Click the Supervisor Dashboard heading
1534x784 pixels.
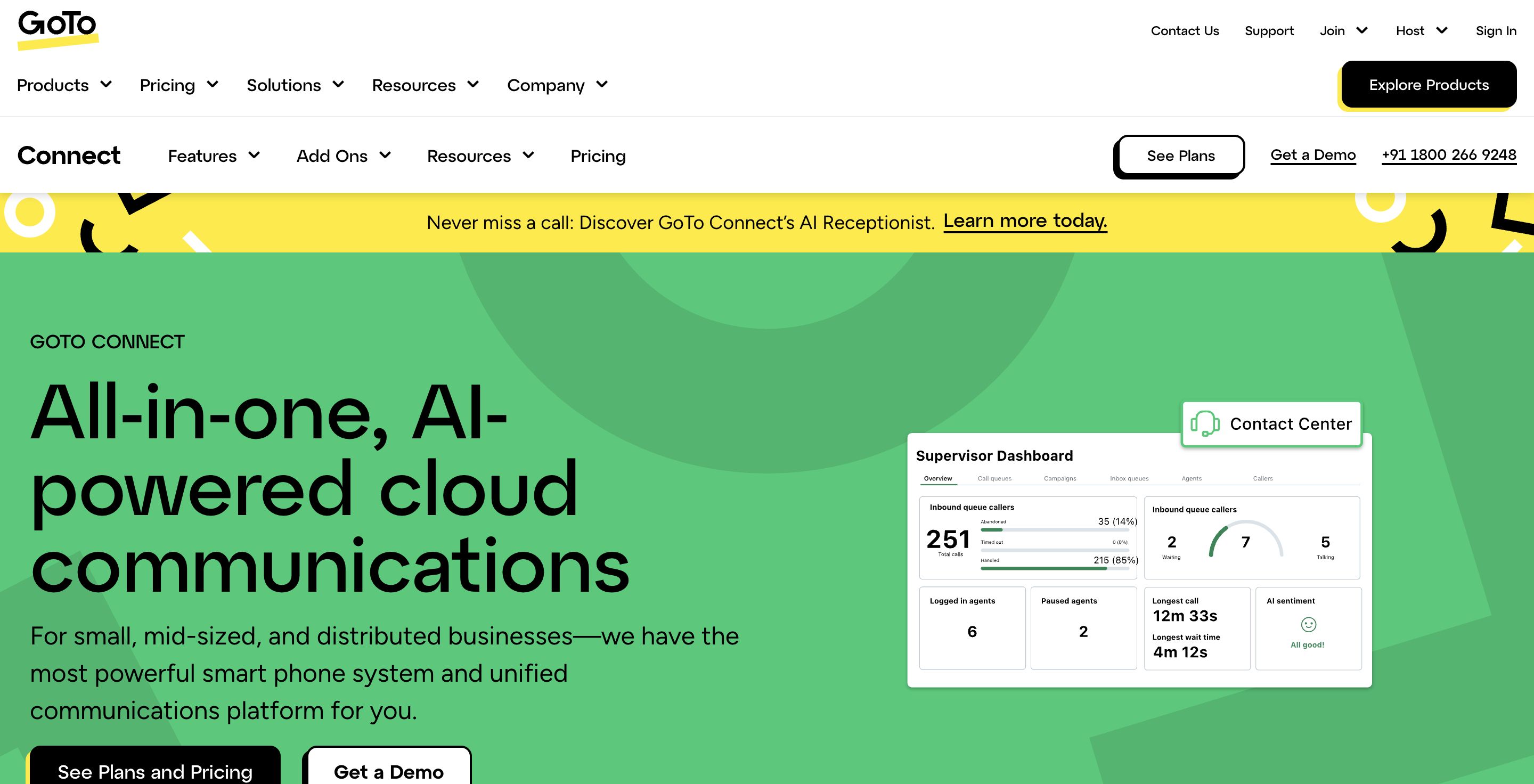[994, 455]
